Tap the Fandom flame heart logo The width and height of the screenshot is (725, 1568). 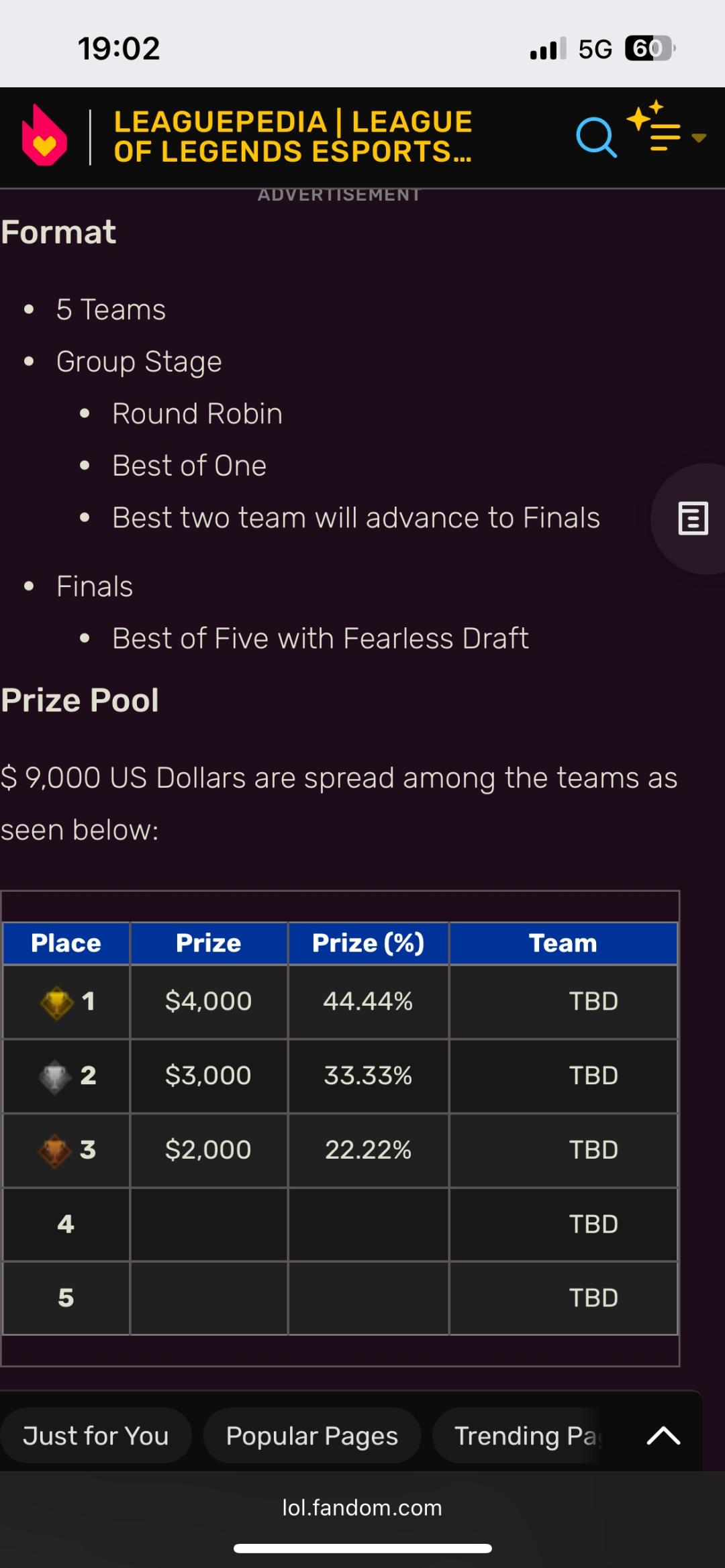coord(44,136)
